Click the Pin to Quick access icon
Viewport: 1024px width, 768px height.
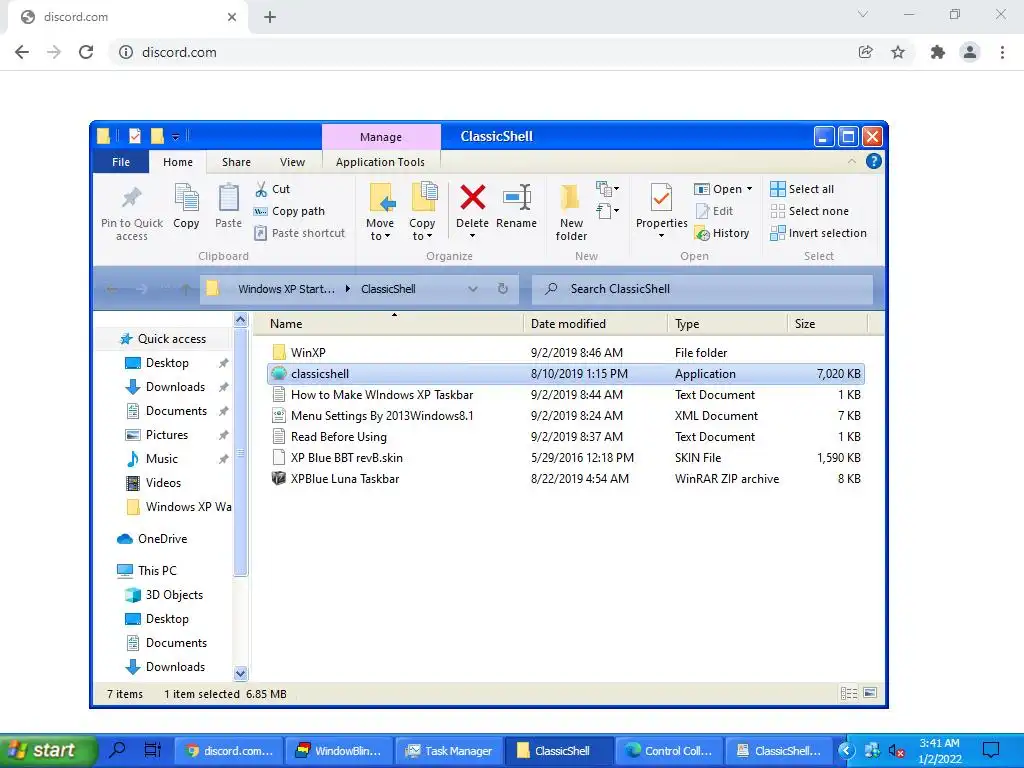tap(132, 198)
